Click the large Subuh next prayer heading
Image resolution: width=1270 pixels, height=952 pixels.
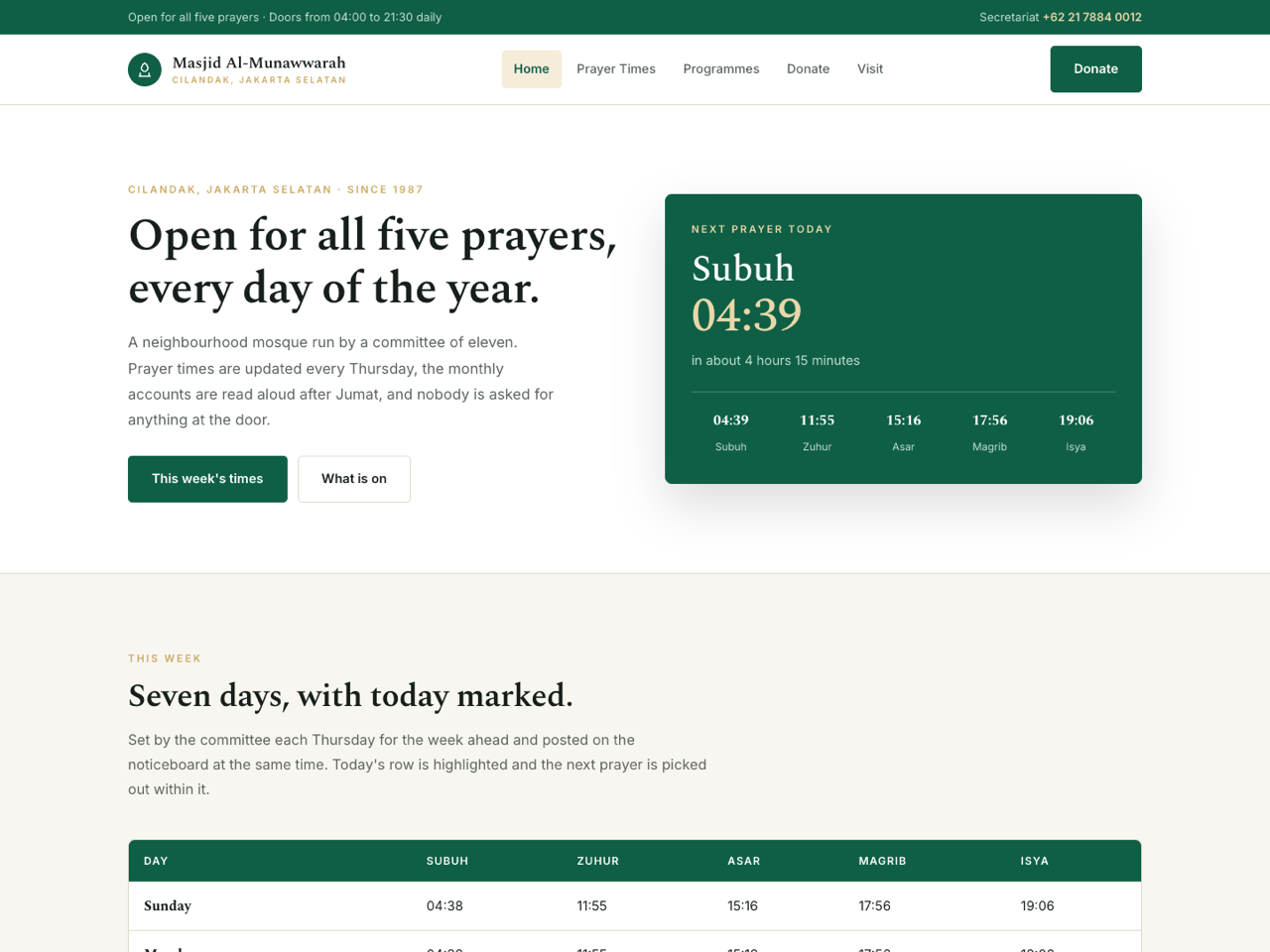pyautogui.click(x=743, y=269)
